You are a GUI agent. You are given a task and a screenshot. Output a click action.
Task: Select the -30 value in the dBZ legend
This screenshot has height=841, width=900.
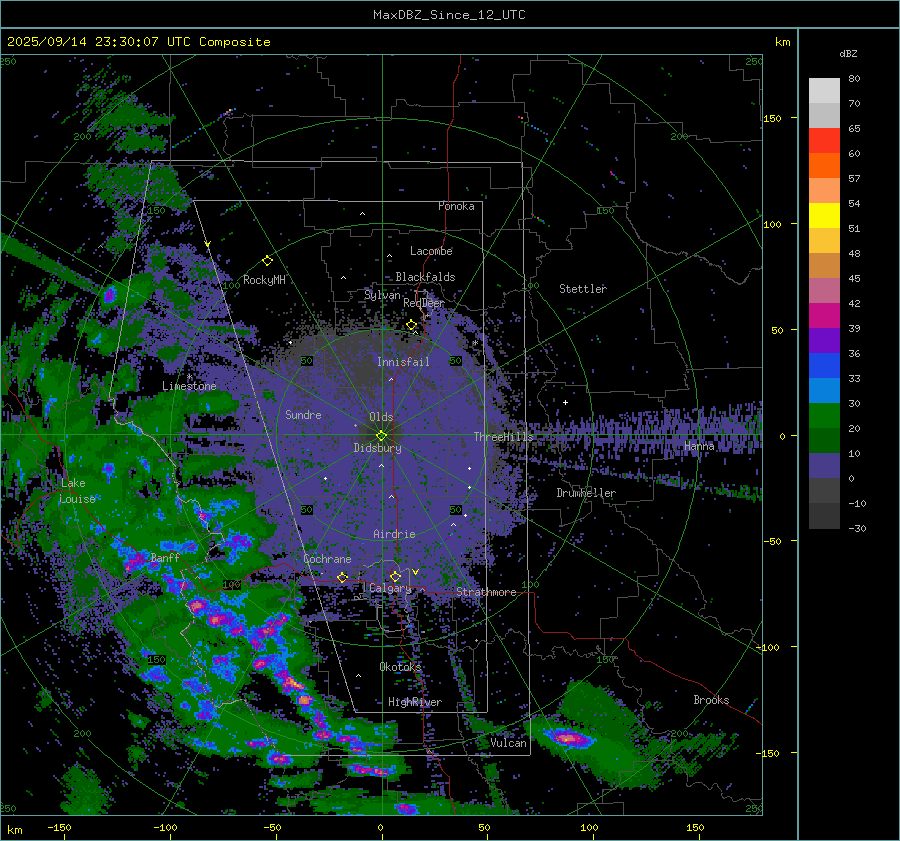tap(857, 528)
